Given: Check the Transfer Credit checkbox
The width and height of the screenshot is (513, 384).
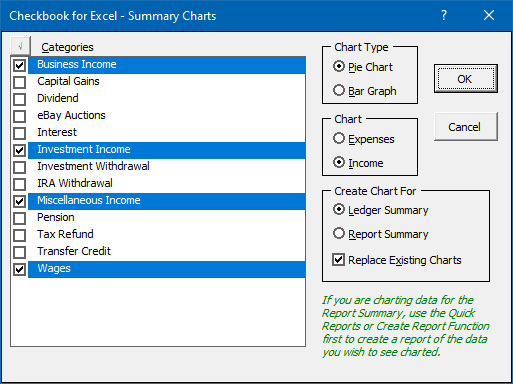Looking at the screenshot, I should click(20, 252).
